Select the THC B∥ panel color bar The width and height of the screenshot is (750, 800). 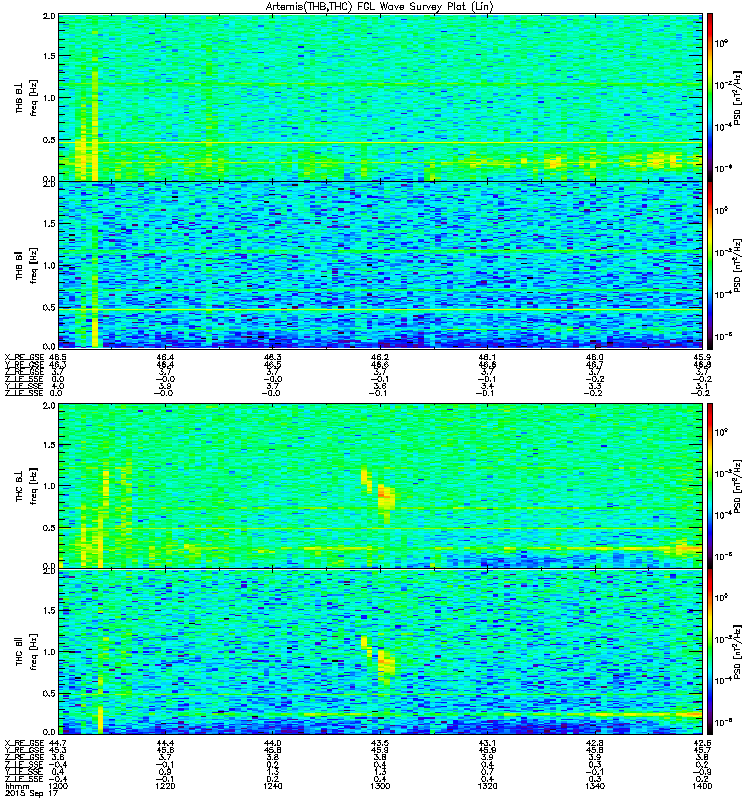pyautogui.click(x=710, y=652)
